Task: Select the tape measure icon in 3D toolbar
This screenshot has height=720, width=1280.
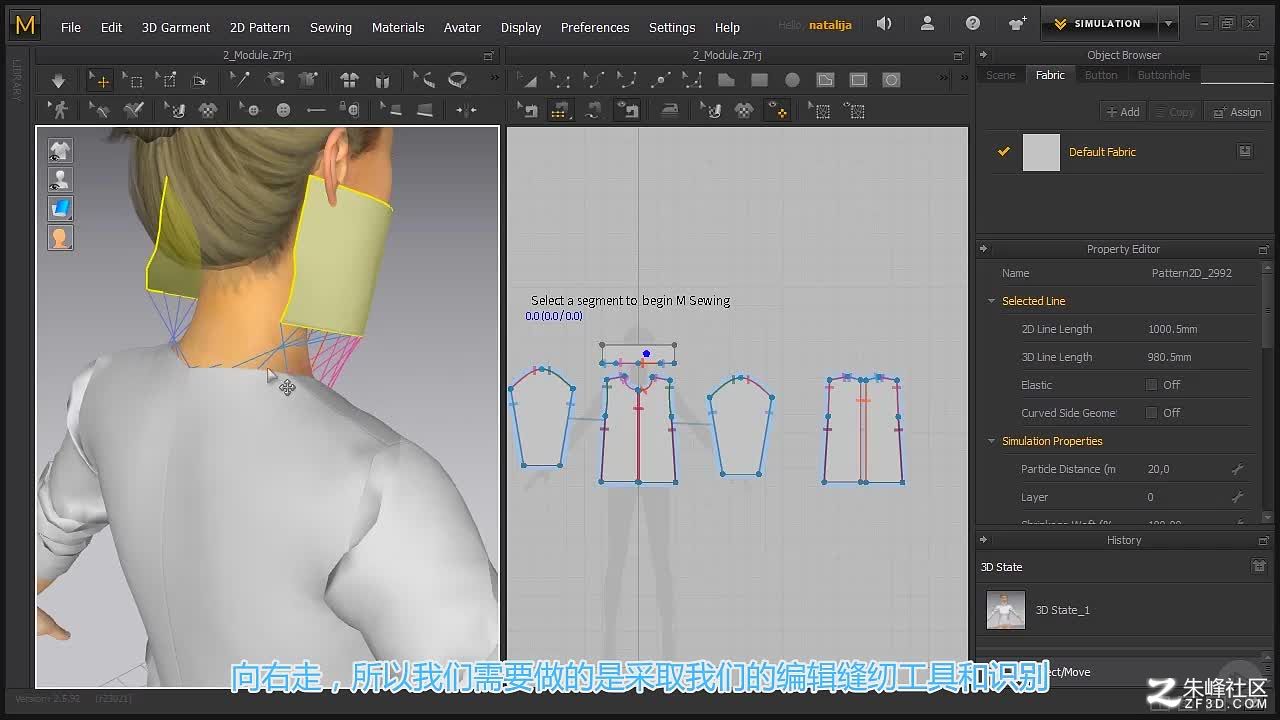Action: coord(457,80)
